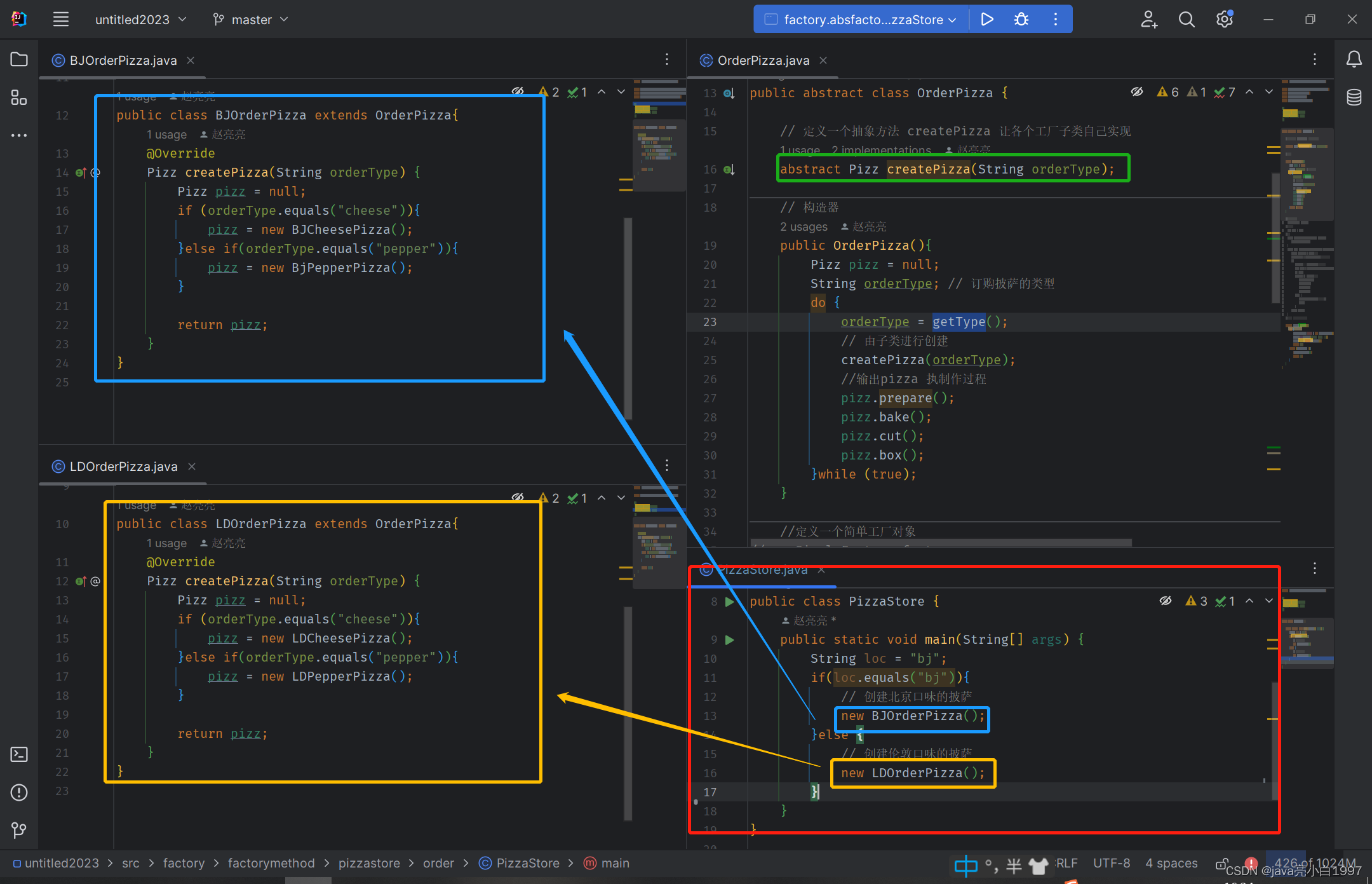Show more tool windows

(x=19, y=135)
